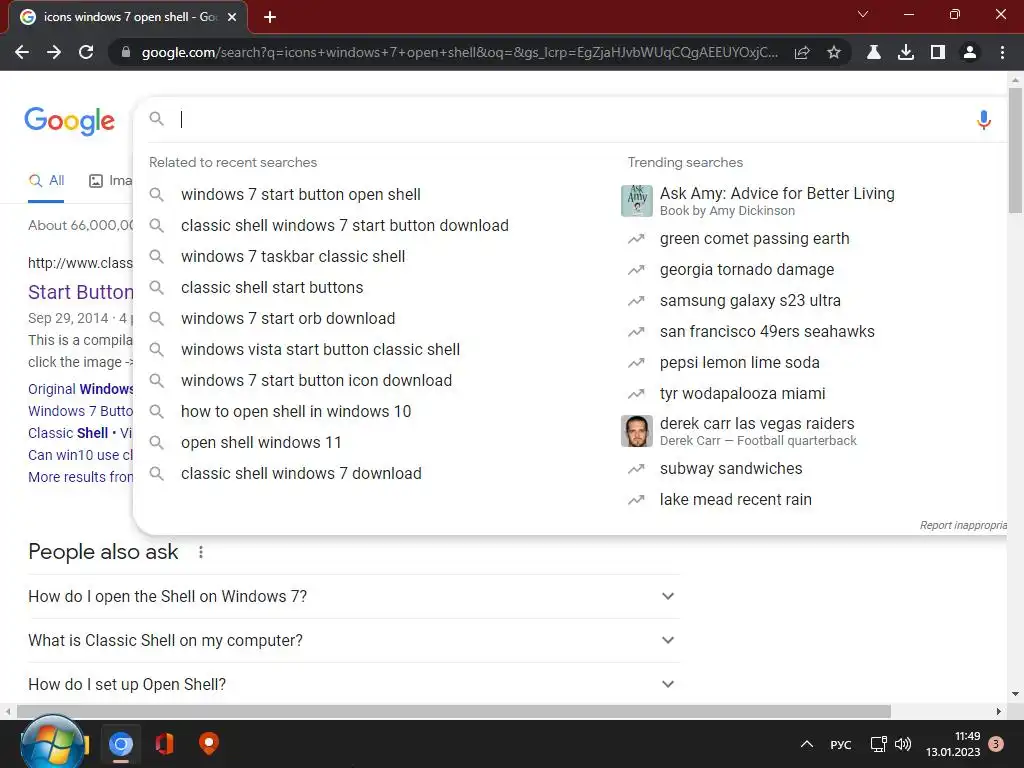This screenshot has height=768, width=1024.
Task: Expand 'What is Classic Shell on my computer?'
Action: (x=353, y=640)
